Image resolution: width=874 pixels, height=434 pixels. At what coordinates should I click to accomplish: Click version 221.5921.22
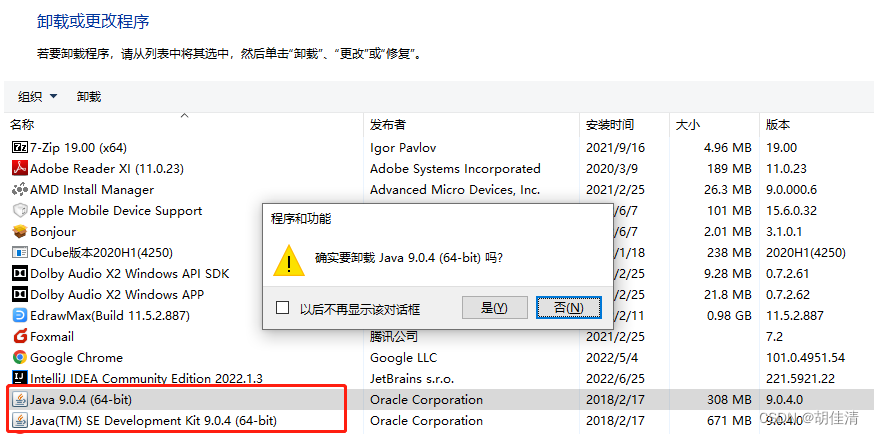(800, 378)
